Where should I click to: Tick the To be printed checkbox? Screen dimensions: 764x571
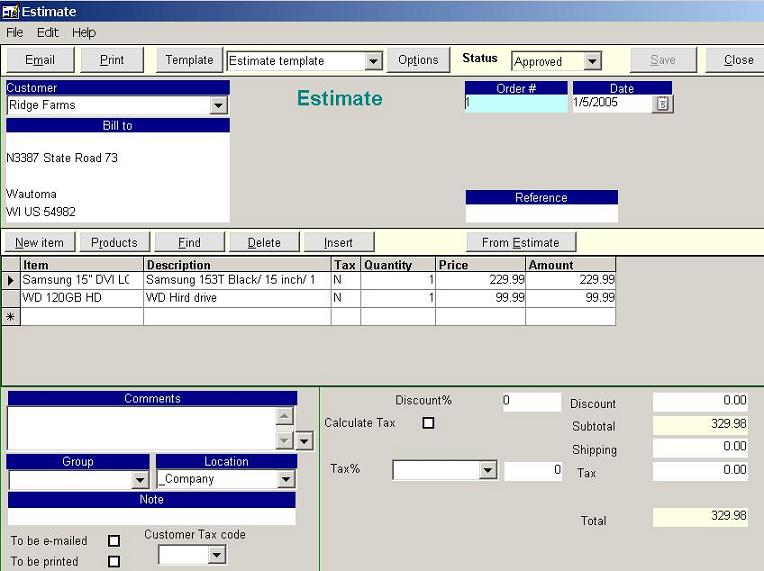(113, 562)
